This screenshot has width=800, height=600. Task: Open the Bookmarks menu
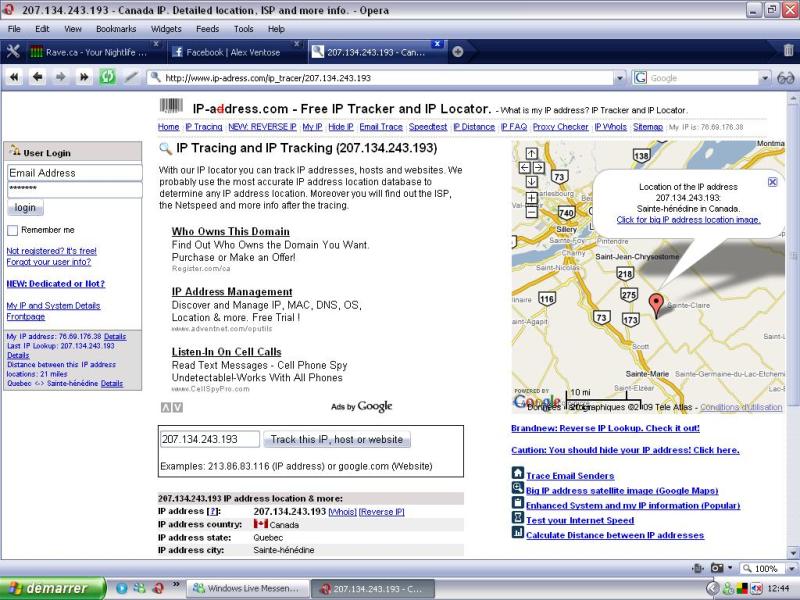click(x=116, y=29)
